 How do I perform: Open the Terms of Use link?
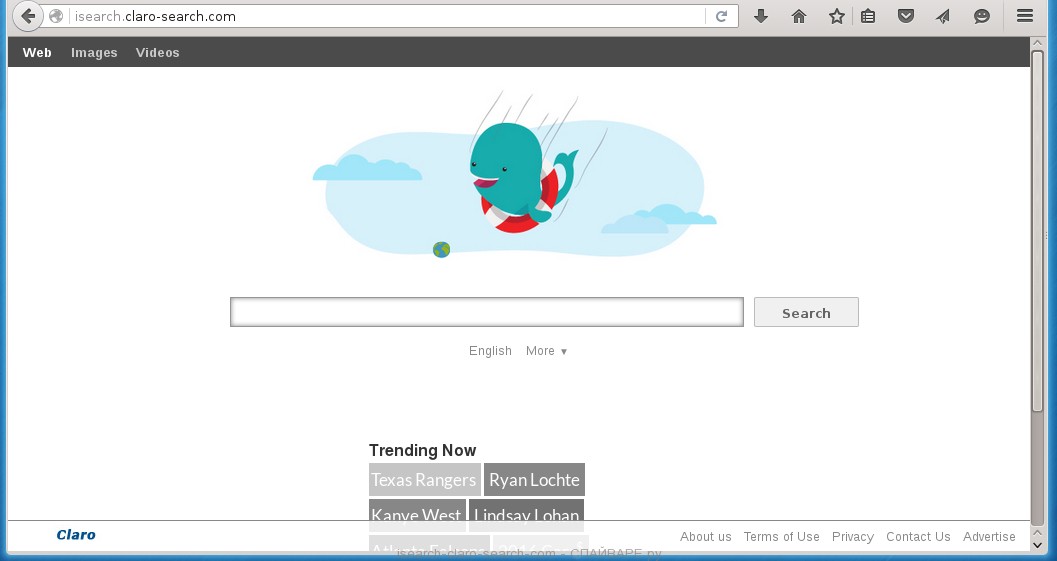point(781,537)
